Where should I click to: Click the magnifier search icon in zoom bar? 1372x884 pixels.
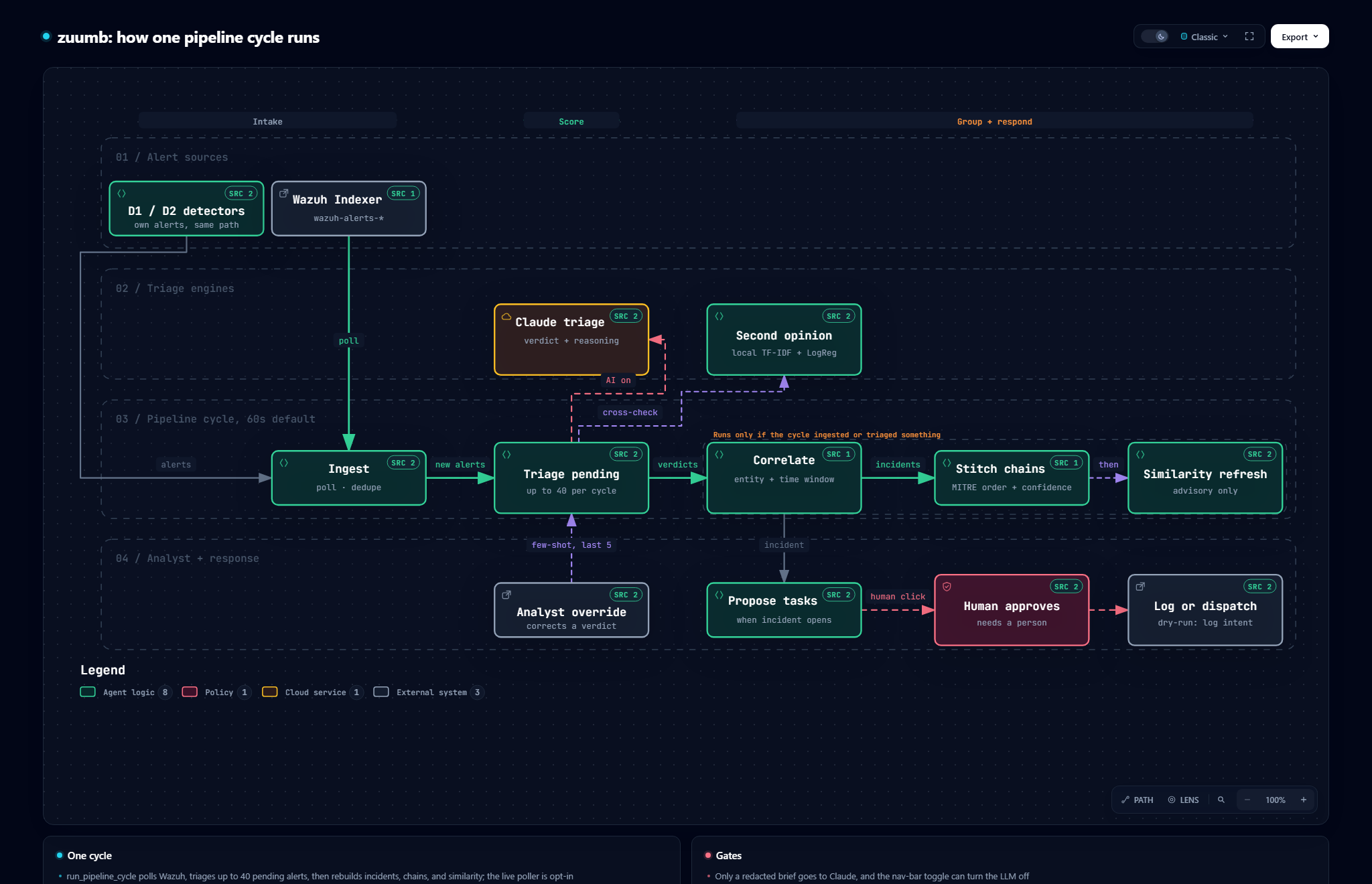click(x=1221, y=800)
